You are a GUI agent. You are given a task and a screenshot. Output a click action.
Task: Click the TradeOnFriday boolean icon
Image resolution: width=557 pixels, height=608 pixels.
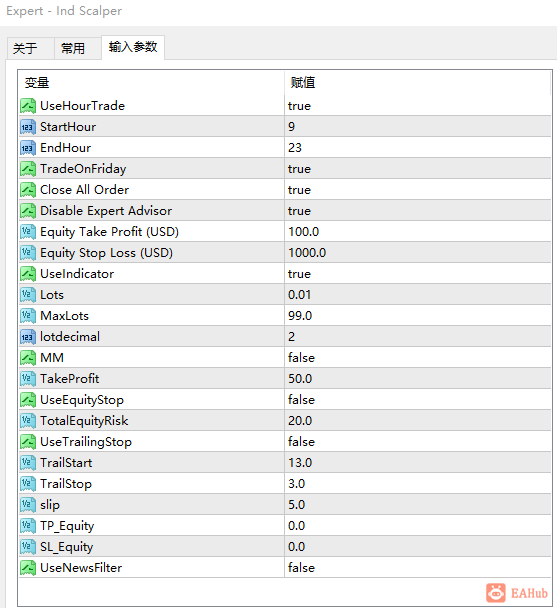28,169
